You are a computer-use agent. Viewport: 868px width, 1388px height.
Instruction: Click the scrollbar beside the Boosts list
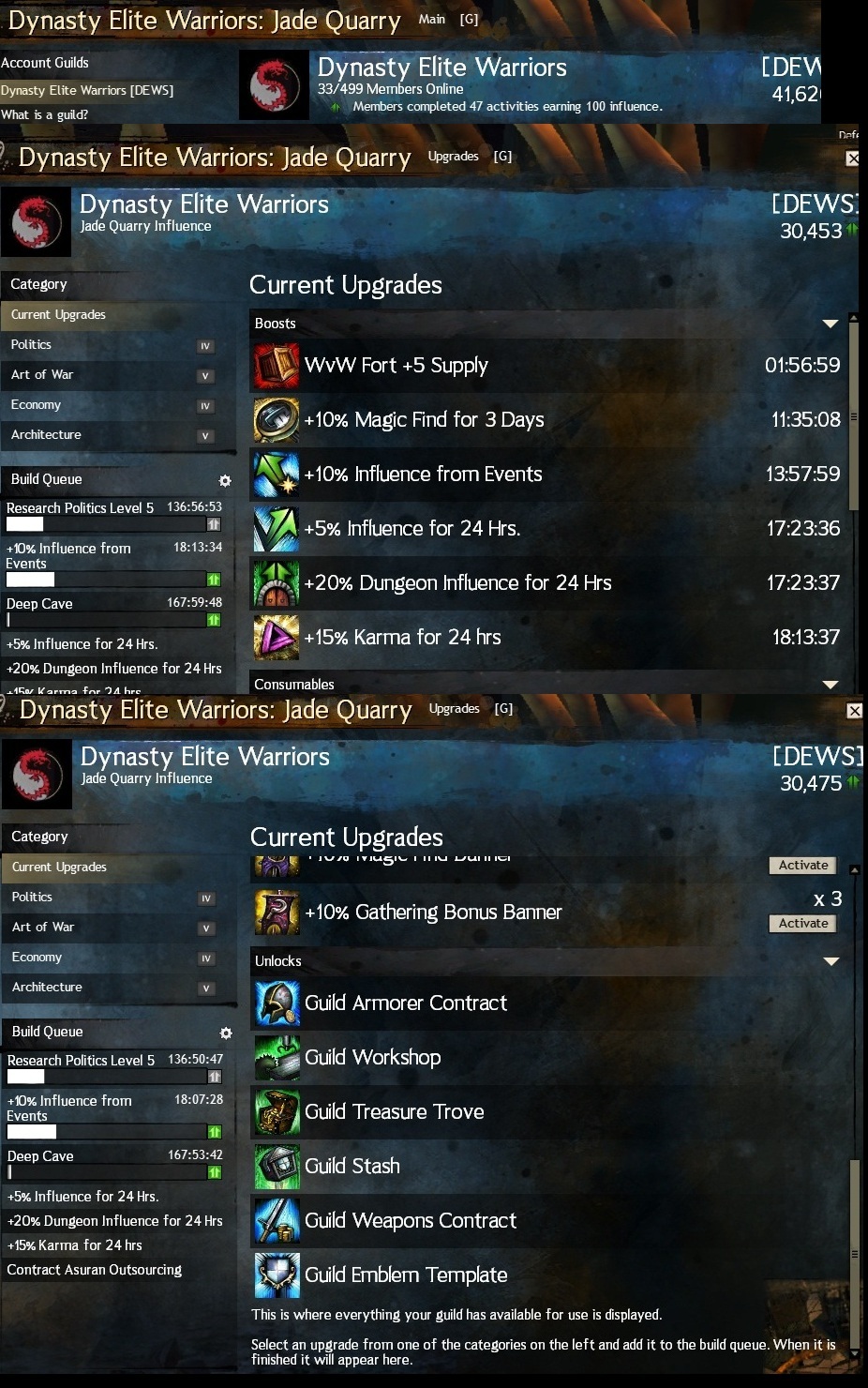tap(854, 413)
